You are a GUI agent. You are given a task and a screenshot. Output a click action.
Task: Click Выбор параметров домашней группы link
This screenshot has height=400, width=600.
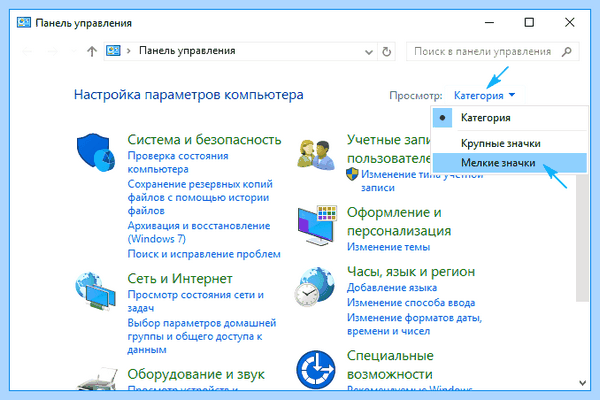pos(202,336)
